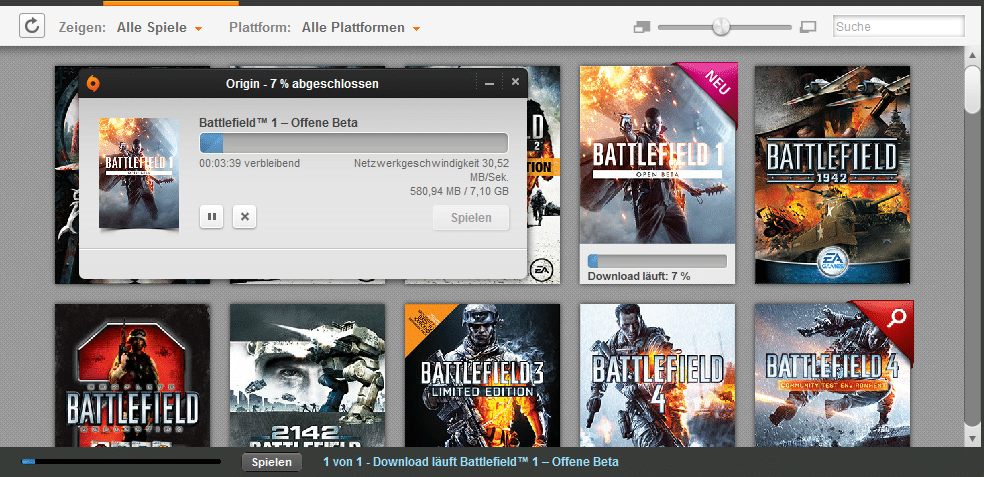Click the Origin logo in download window
Viewport: 984px width, 477px height.
click(94, 83)
